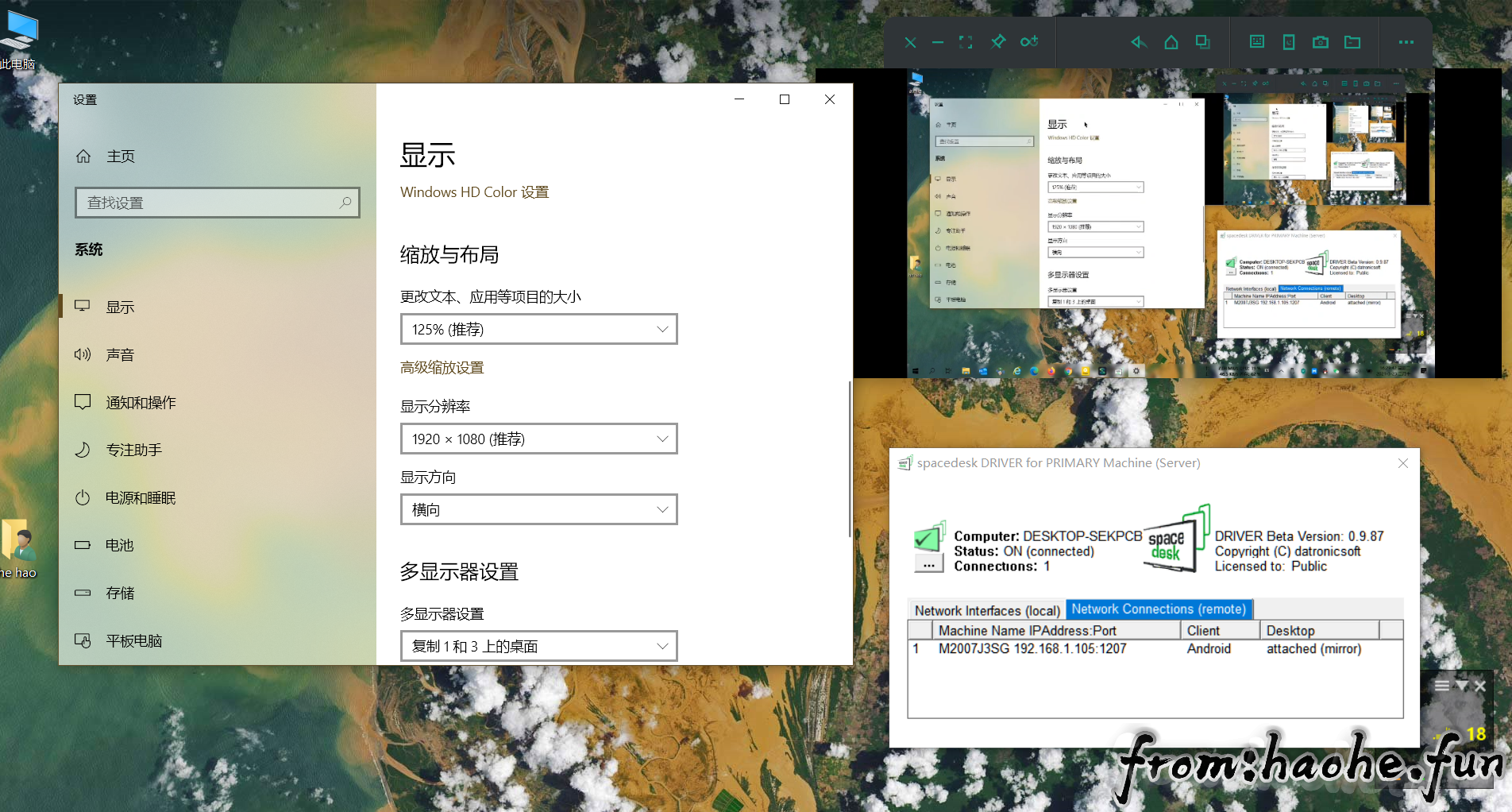Click the 'Android' client cell
The width and height of the screenshot is (1512, 812).
pyautogui.click(x=1209, y=649)
